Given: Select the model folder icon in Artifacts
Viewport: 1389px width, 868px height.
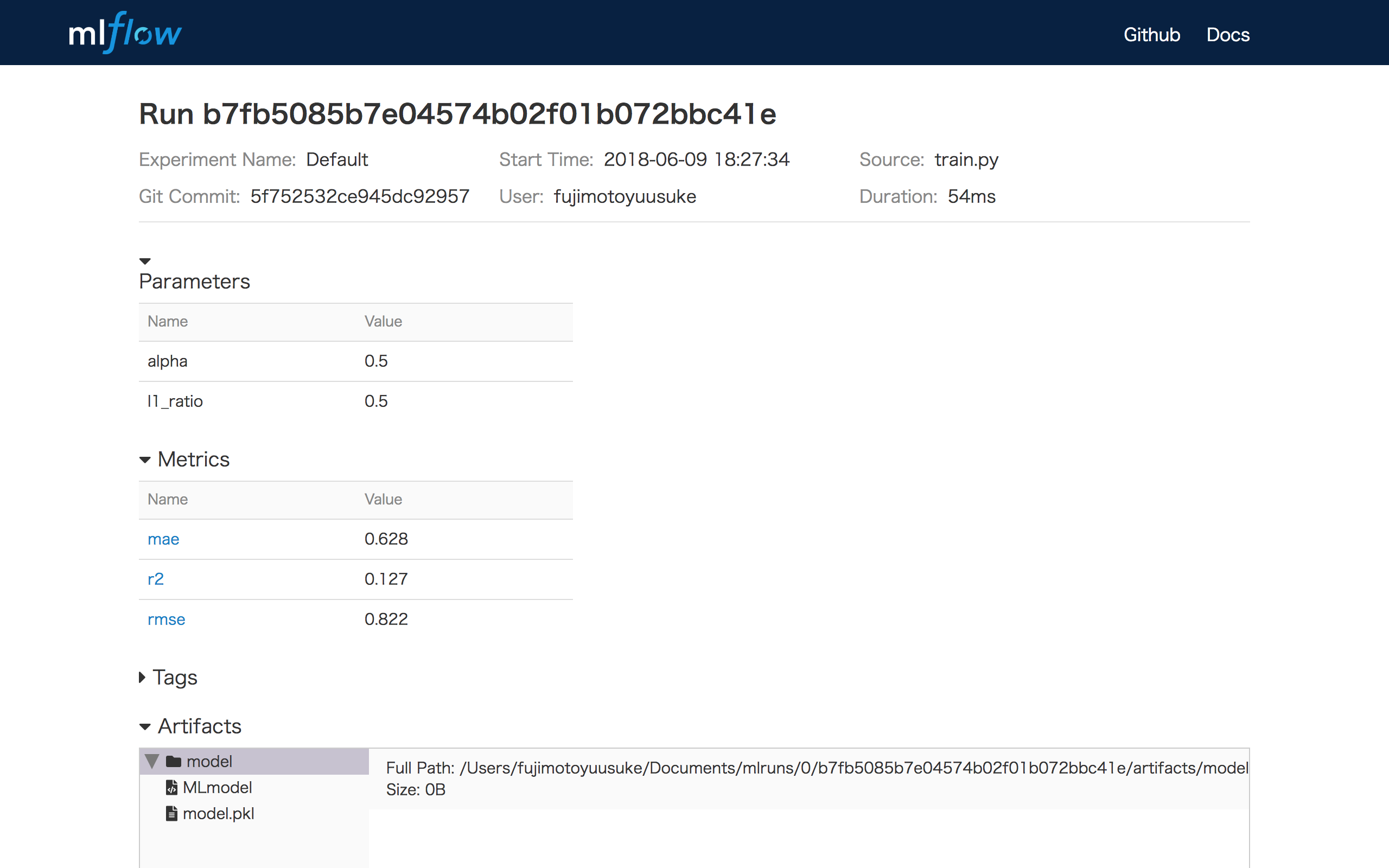Looking at the screenshot, I should point(172,761).
